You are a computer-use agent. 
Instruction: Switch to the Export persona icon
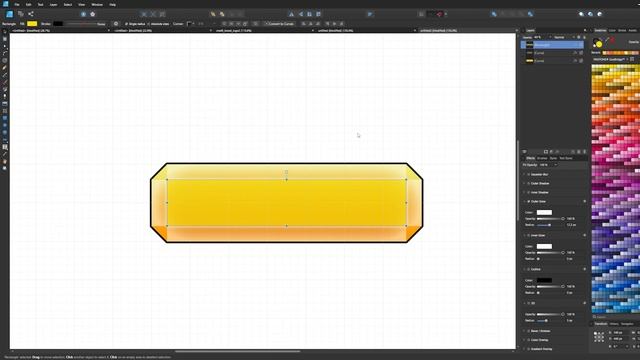pyautogui.click(x=31, y=14)
